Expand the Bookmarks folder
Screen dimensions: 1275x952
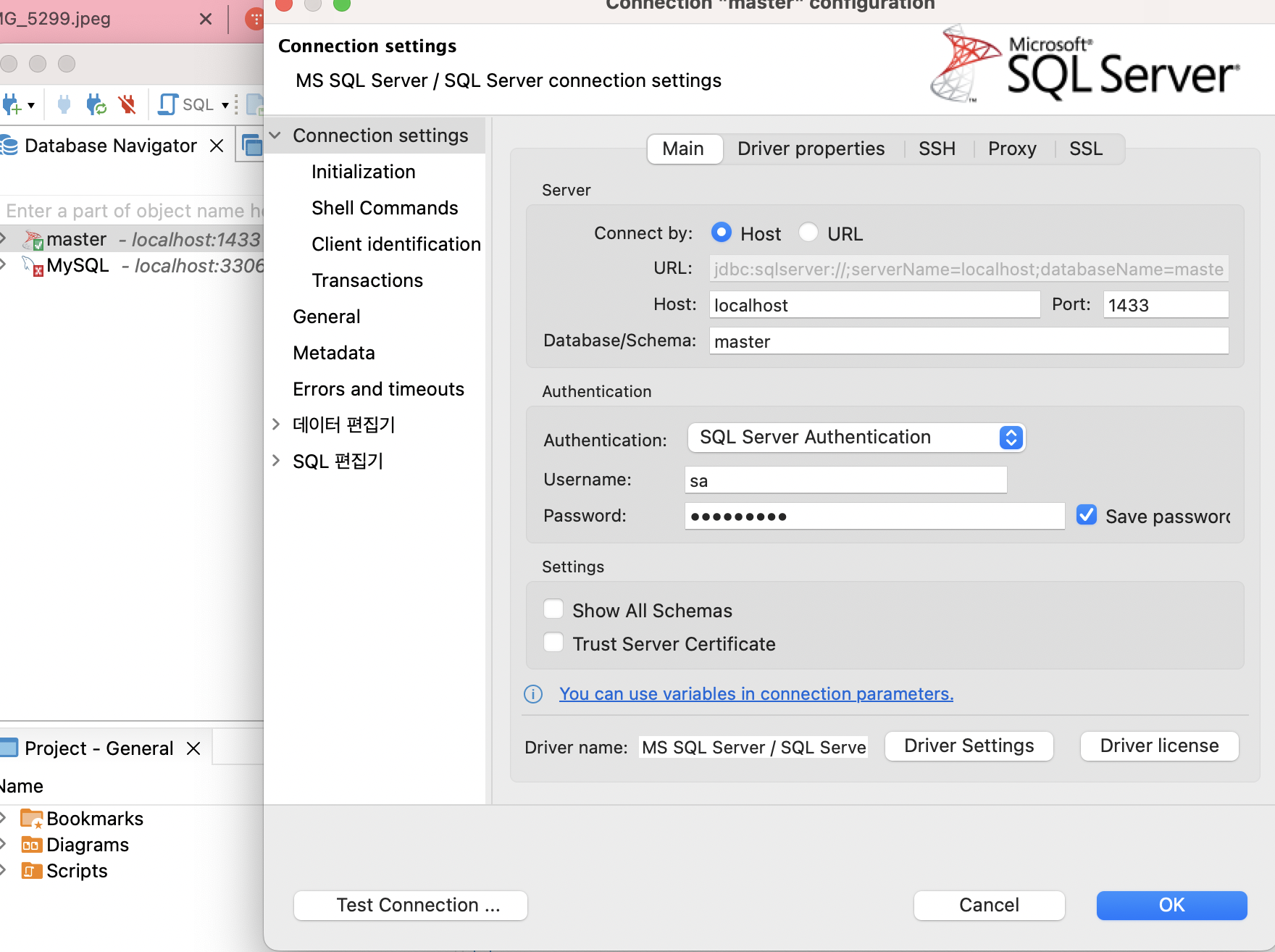[x=4, y=818]
